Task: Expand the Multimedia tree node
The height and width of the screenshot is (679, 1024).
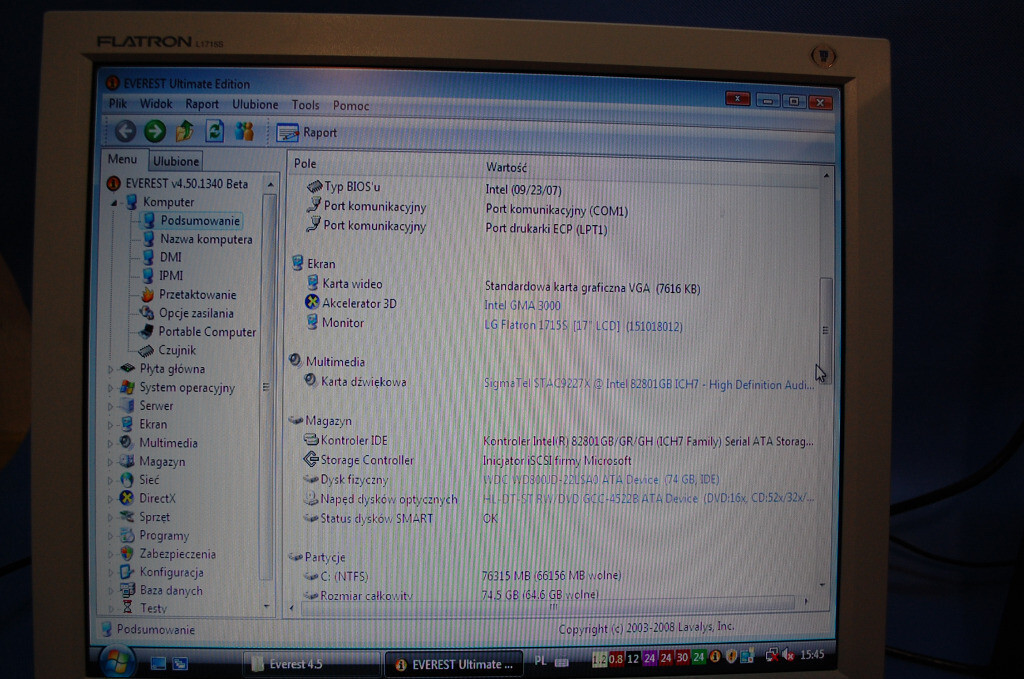Action: pos(110,443)
